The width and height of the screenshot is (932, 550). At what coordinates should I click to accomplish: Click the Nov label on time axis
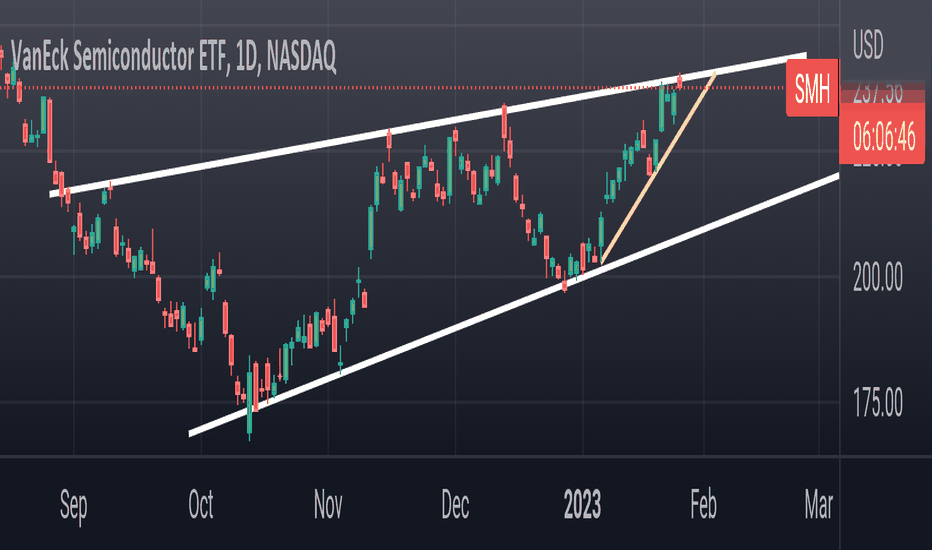coord(328,505)
